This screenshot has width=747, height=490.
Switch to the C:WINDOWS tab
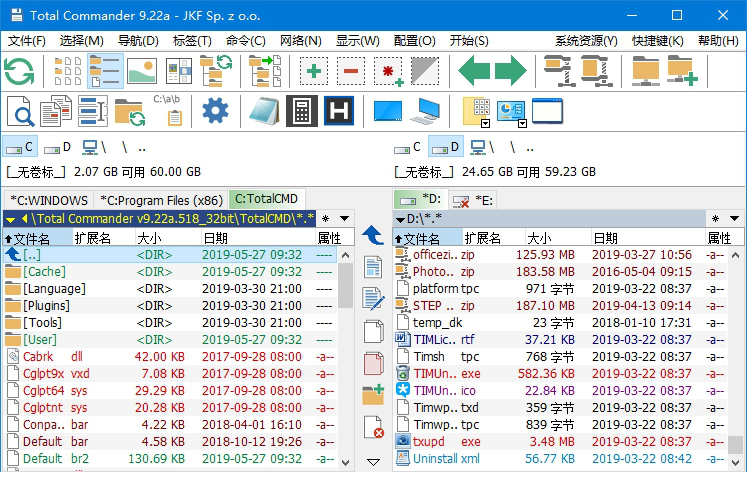[49, 200]
